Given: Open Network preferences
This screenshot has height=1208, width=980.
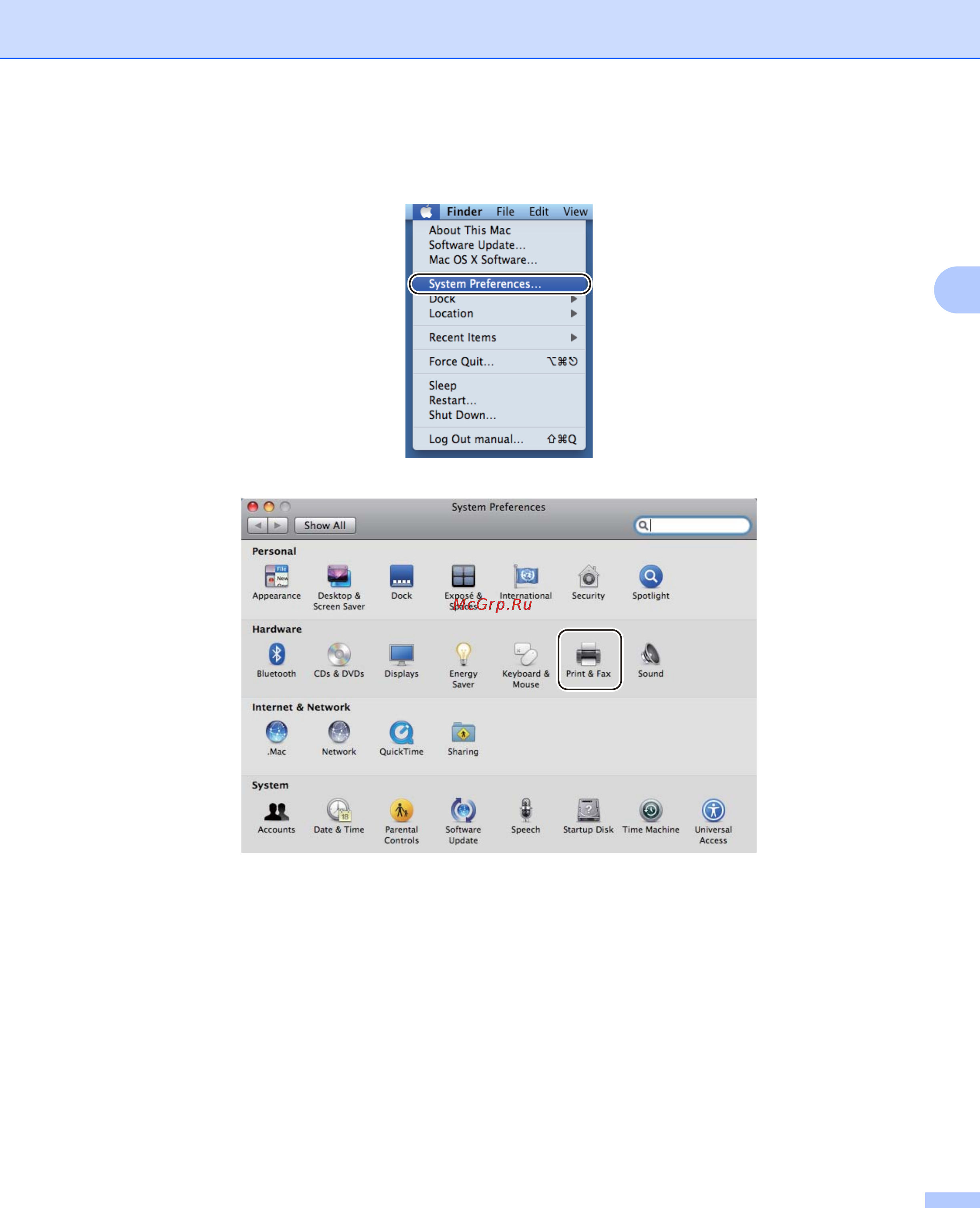Looking at the screenshot, I should pyautogui.click(x=339, y=738).
